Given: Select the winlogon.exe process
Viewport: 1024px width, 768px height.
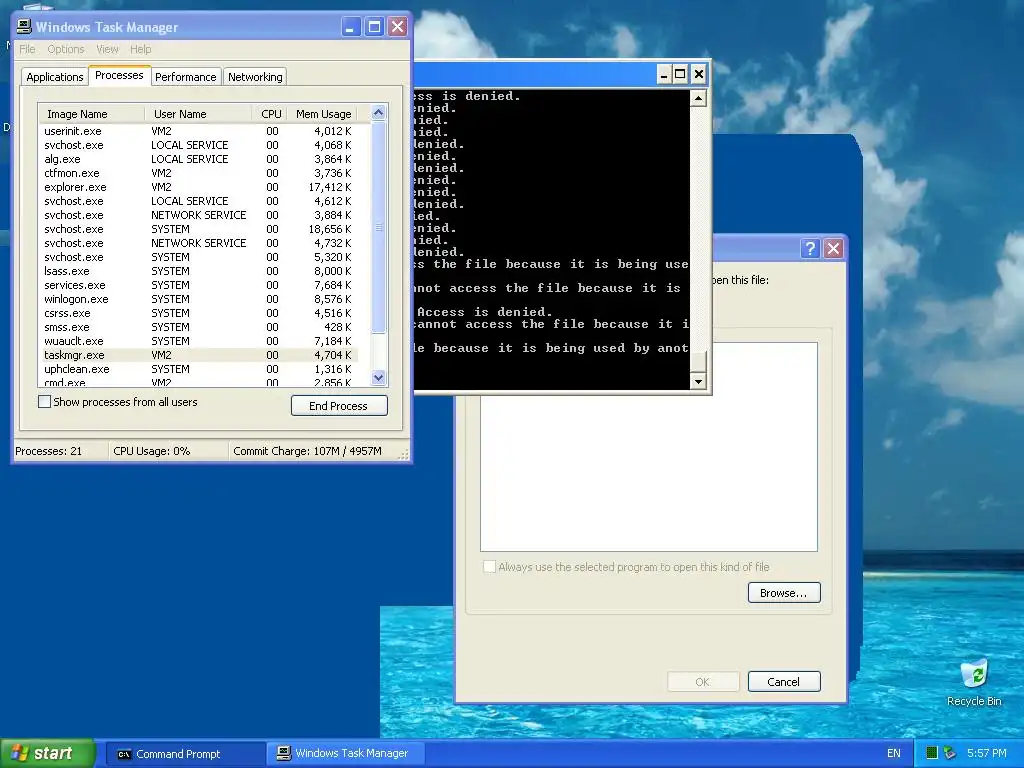Looking at the screenshot, I should pos(198,299).
